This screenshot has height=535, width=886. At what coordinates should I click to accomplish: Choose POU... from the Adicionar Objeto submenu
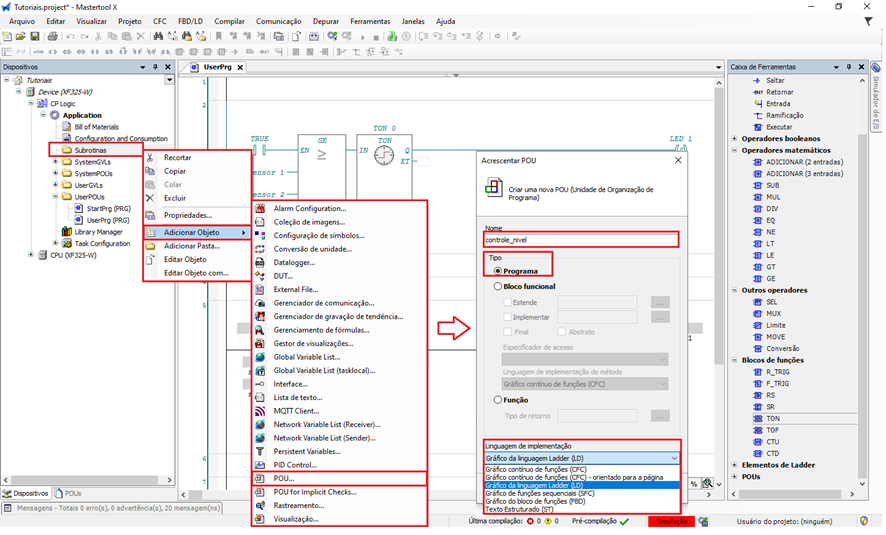point(283,479)
